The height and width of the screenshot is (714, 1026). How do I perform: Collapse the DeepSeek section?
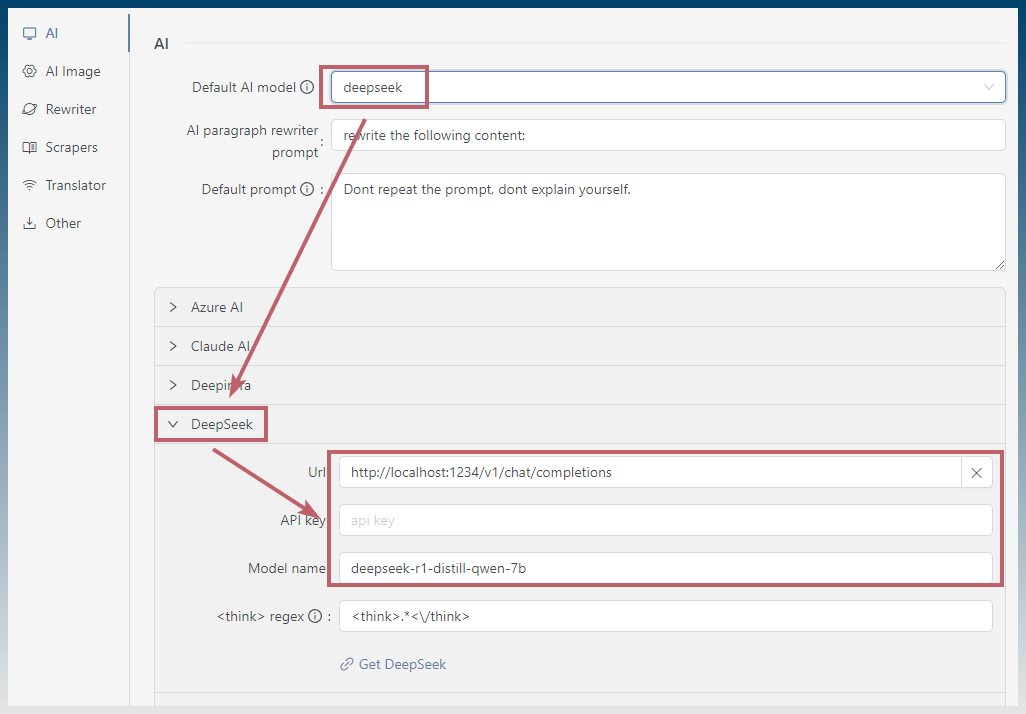[580, 424]
